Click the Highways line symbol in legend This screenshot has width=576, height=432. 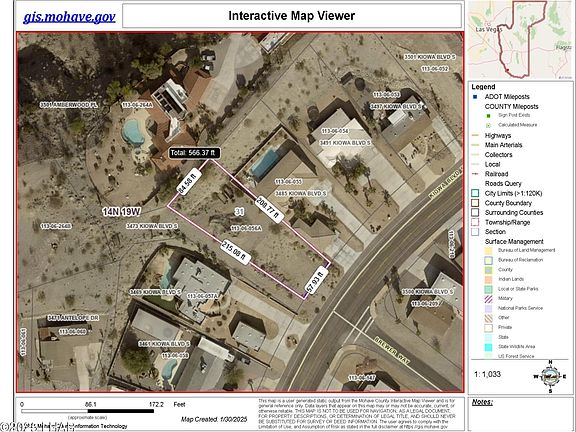click(475, 136)
